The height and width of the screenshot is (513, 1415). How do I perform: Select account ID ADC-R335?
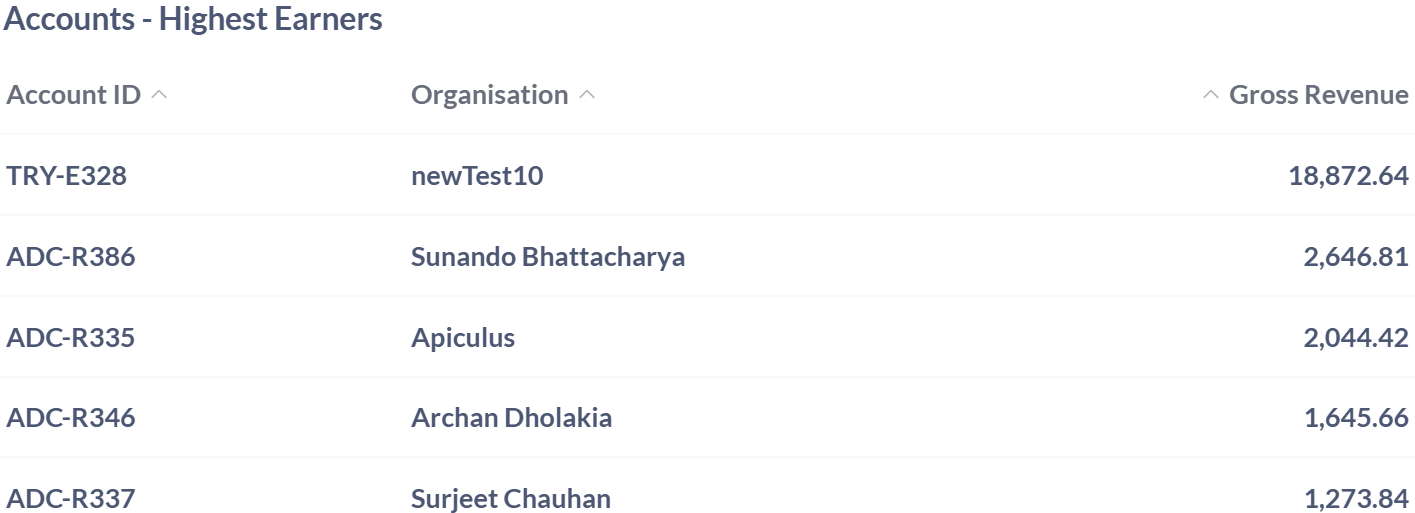click(x=71, y=338)
